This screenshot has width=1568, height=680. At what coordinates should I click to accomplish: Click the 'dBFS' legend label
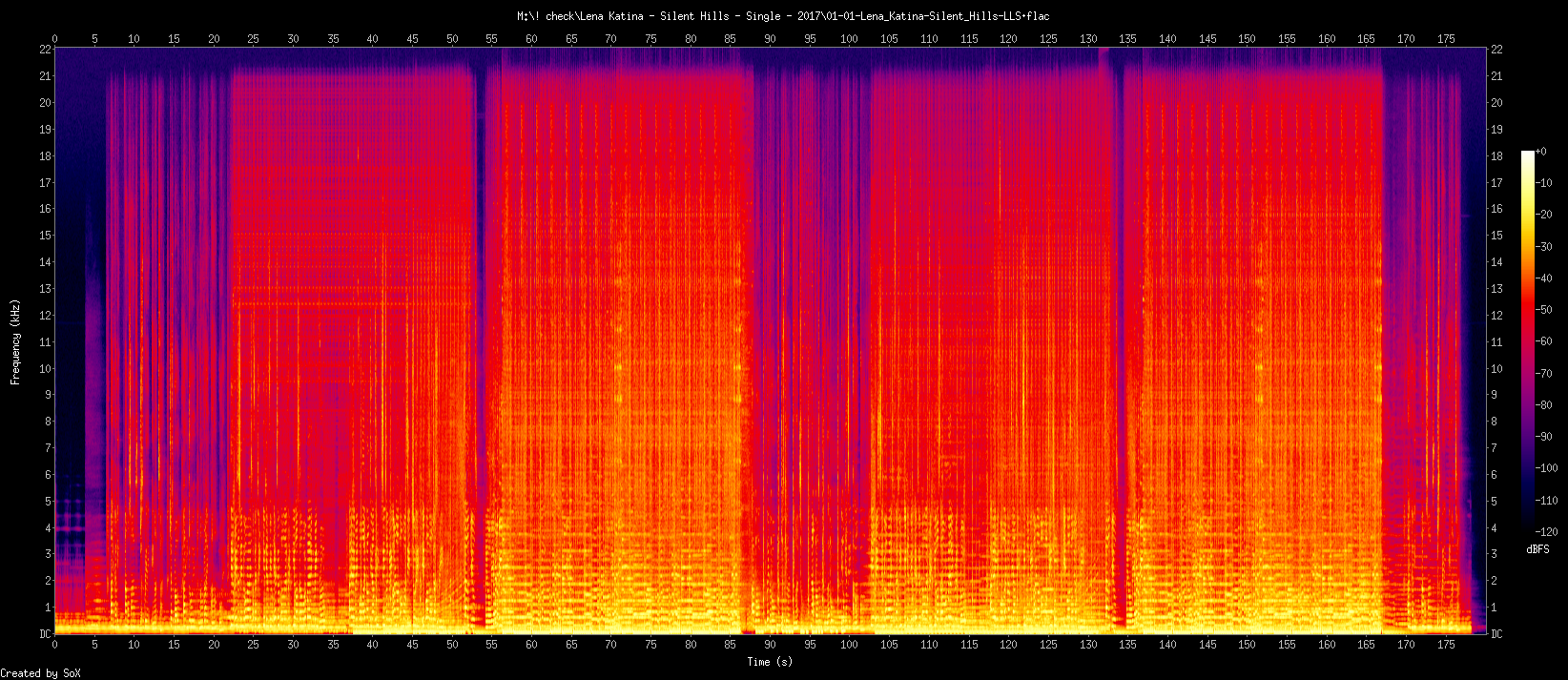(1537, 549)
